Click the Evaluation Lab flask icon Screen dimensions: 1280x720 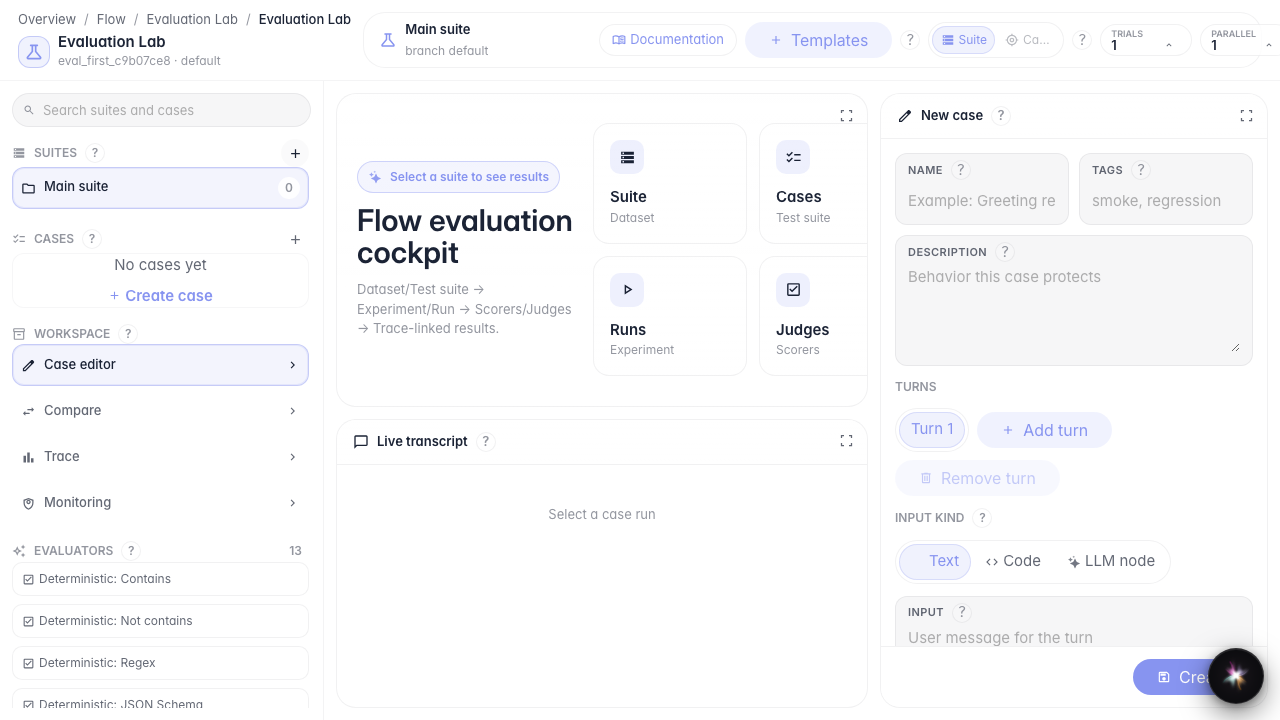34,51
